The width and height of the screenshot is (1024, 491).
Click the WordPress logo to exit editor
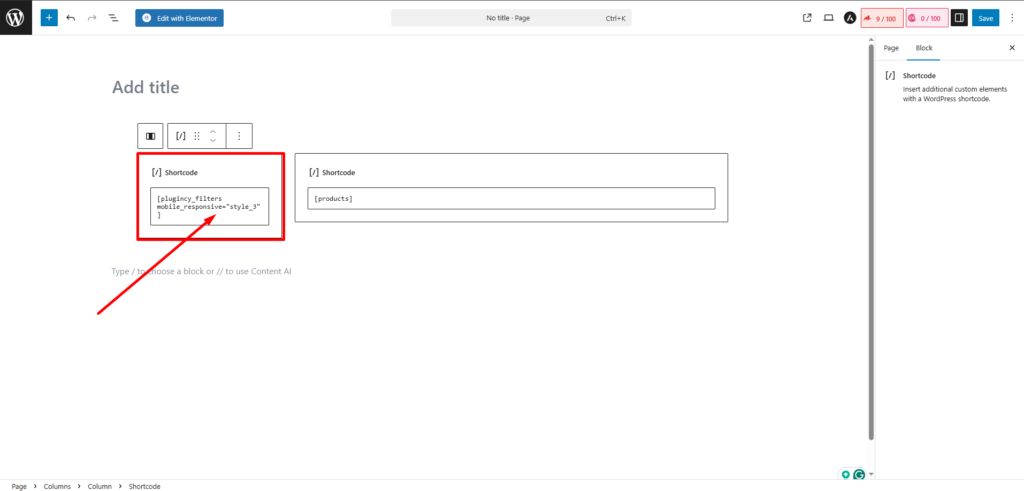[x=17, y=18]
